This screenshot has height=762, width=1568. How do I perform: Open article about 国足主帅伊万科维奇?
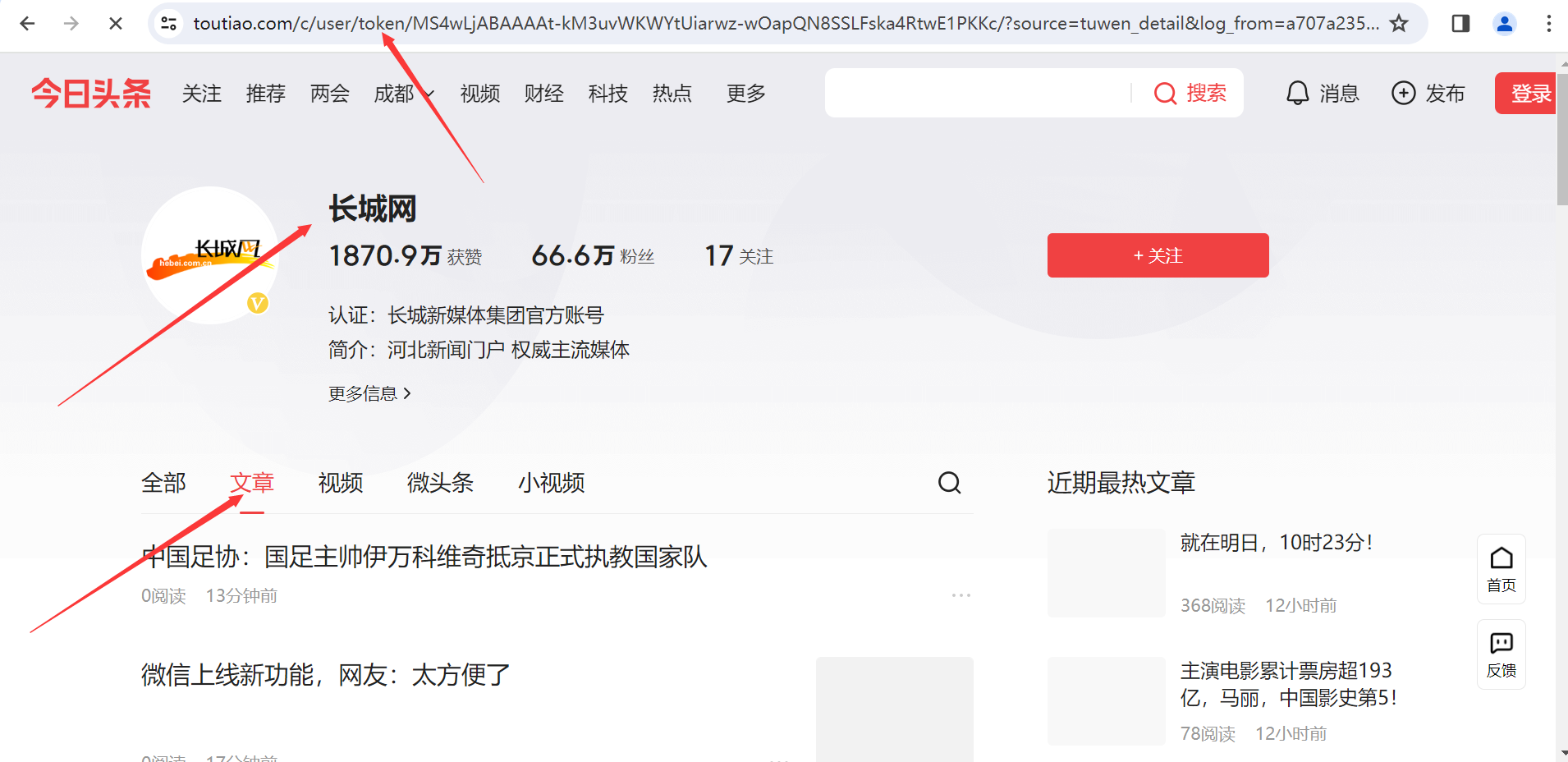click(424, 557)
